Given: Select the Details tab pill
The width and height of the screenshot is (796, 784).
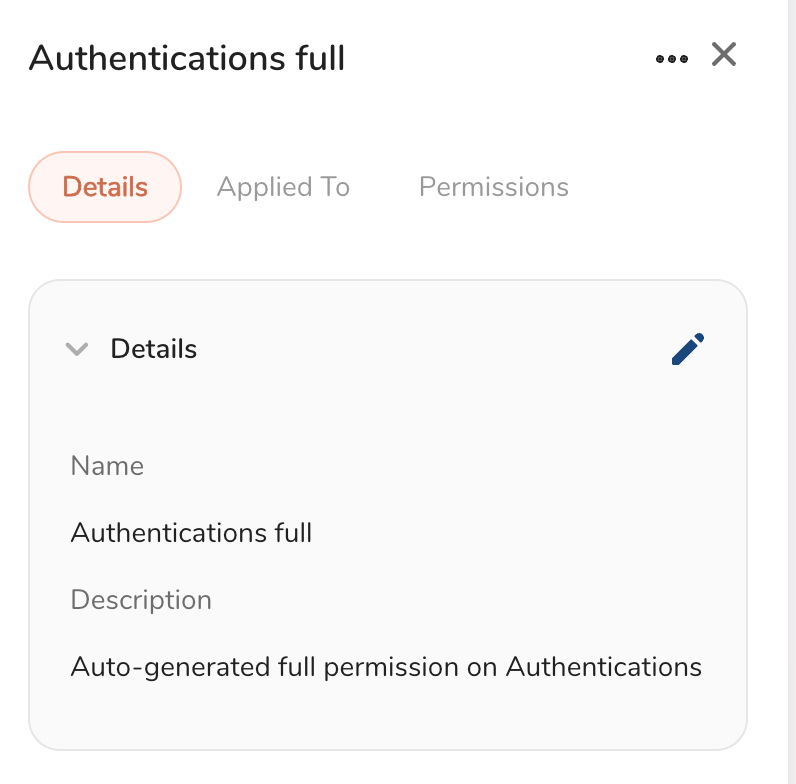Looking at the screenshot, I should (x=105, y=187).
